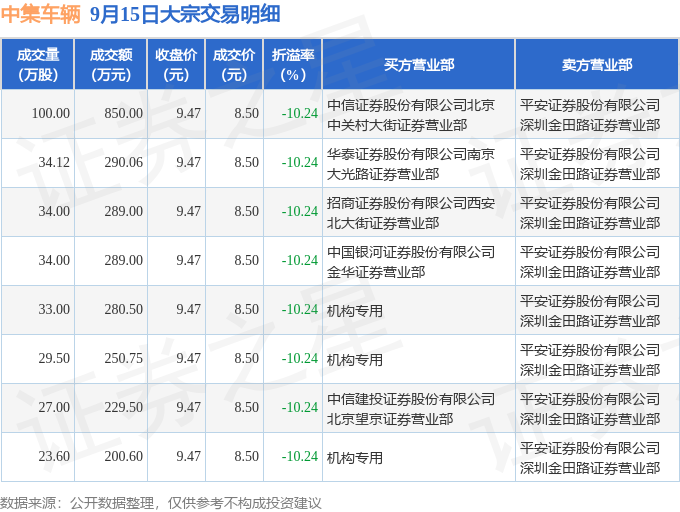Click the data source footnote 数据来源
The width and height of the screenshot is (680, 512).
coord(160,503)
